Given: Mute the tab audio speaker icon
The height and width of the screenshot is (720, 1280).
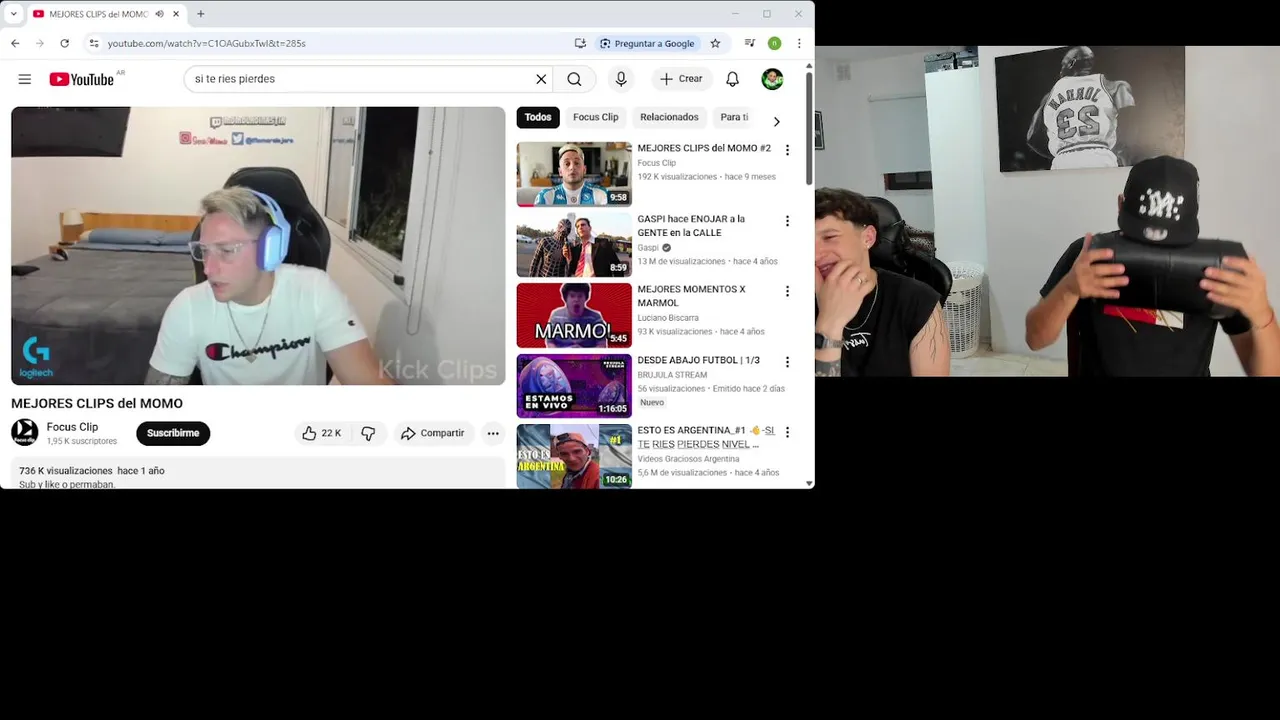Looking at the screenshot, I should 160,14.
